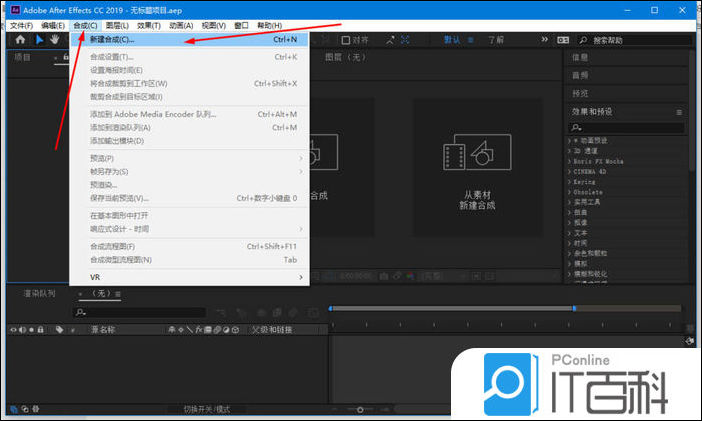This screenshot has height=421, width=702.
Task: Toggle the video eye visibility column header
Action: (x=13, y=330)
